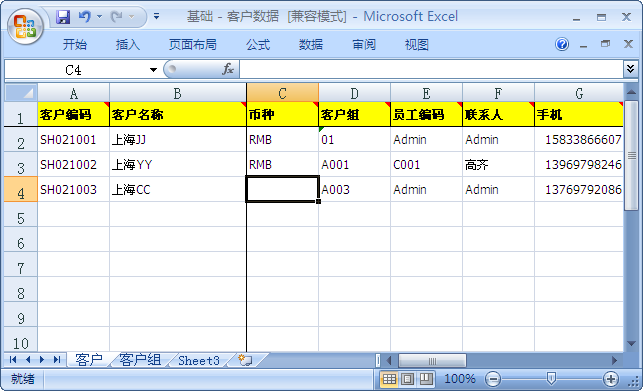Save the workbook with the floppy icon
Screen dimensions: 643x391
point(63,17)
